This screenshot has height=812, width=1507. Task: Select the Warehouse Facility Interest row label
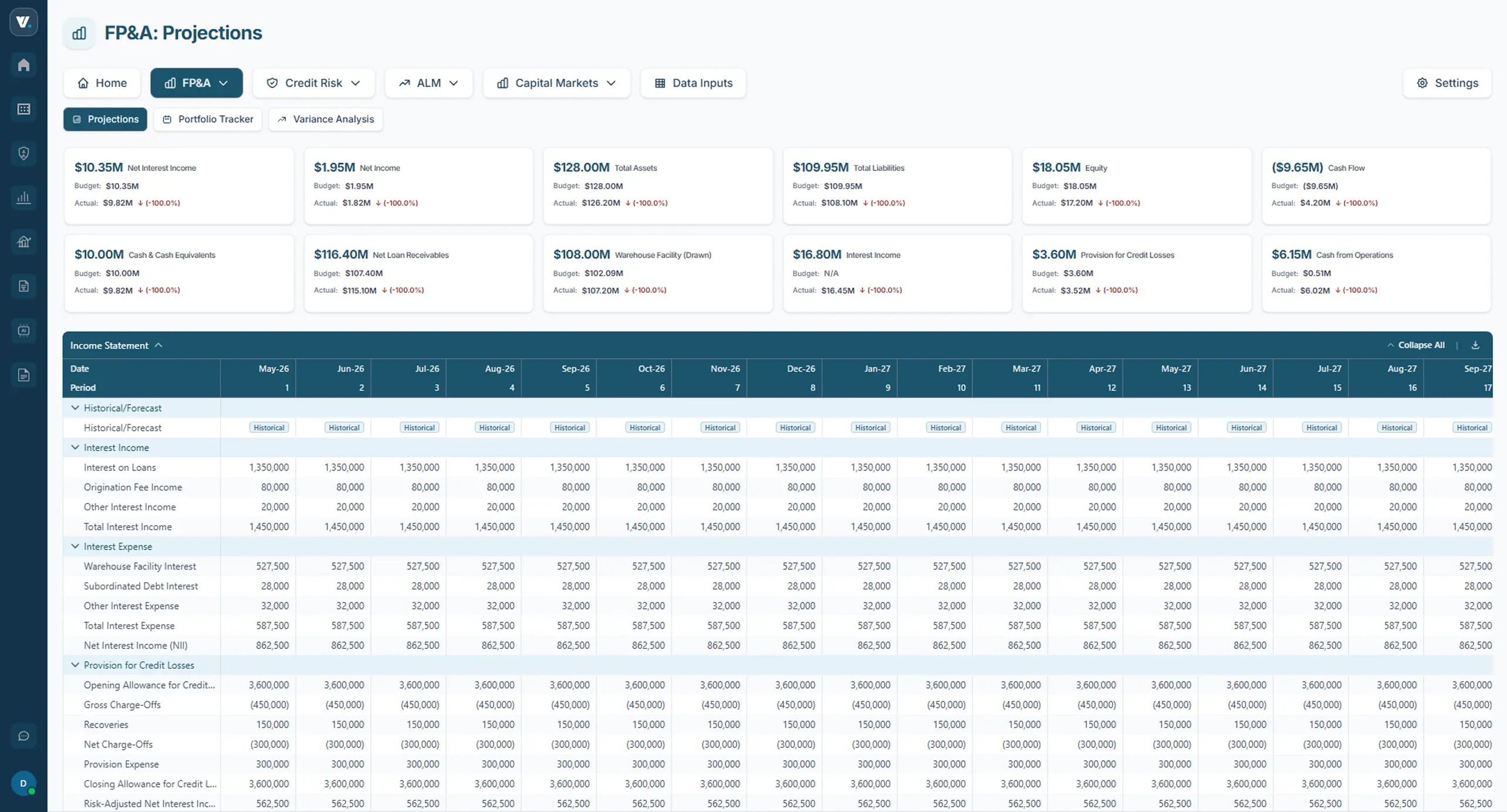[140, 566]
